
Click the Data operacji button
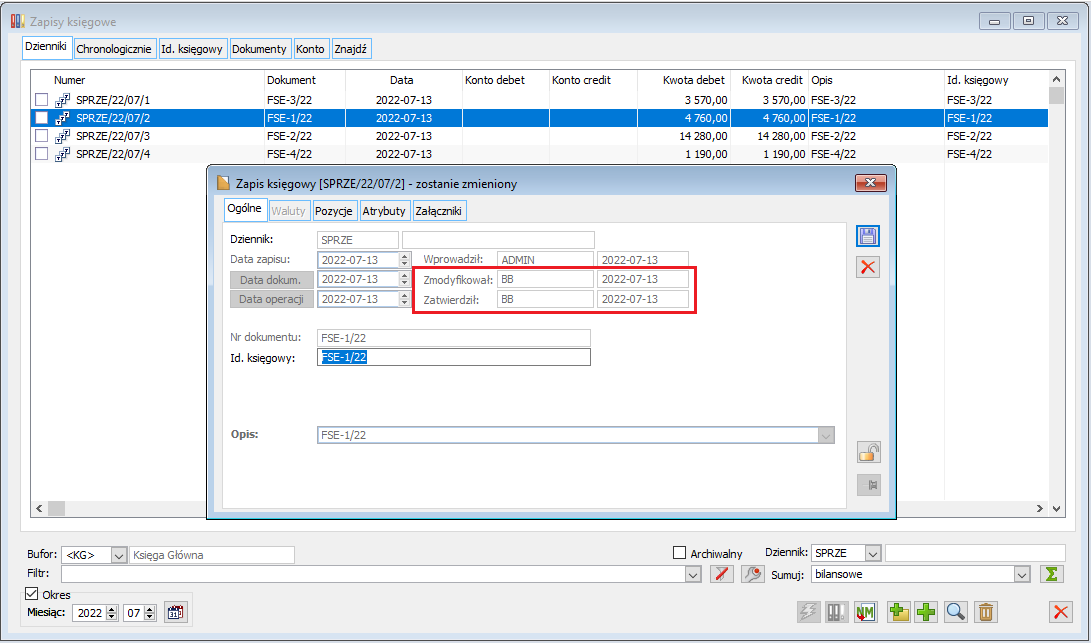[x=271, y=299]
